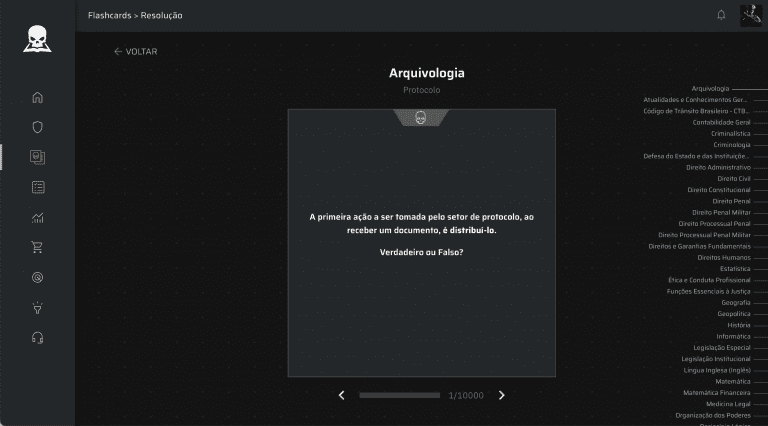768x426 pixels.
Task: Click the target icon in sidebar
Action: (x=38, y=277)
